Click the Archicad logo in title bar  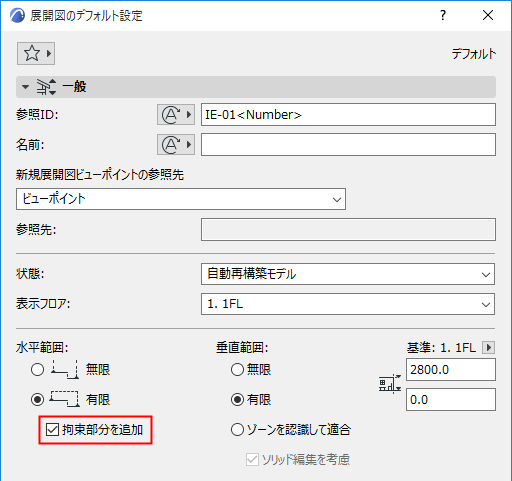click(x=17, y=15)
